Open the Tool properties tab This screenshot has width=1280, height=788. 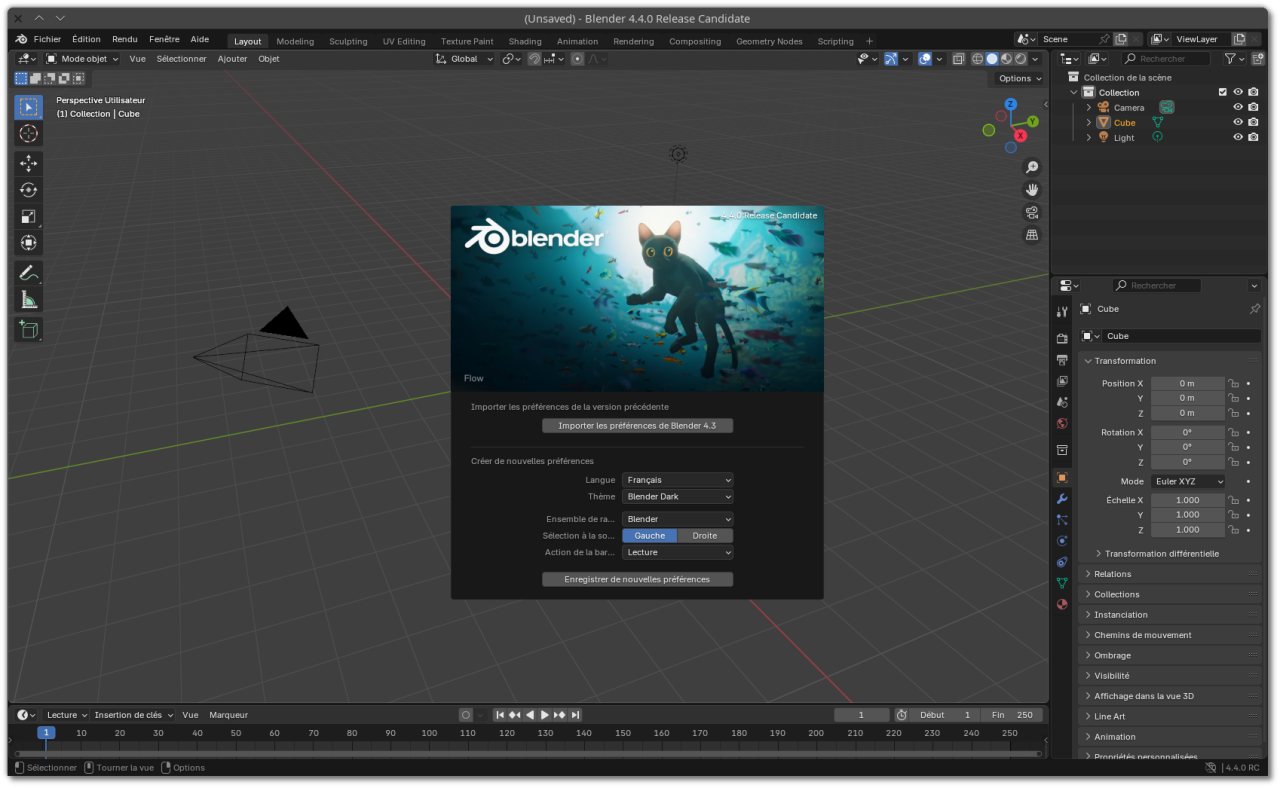pos(1062,312)
